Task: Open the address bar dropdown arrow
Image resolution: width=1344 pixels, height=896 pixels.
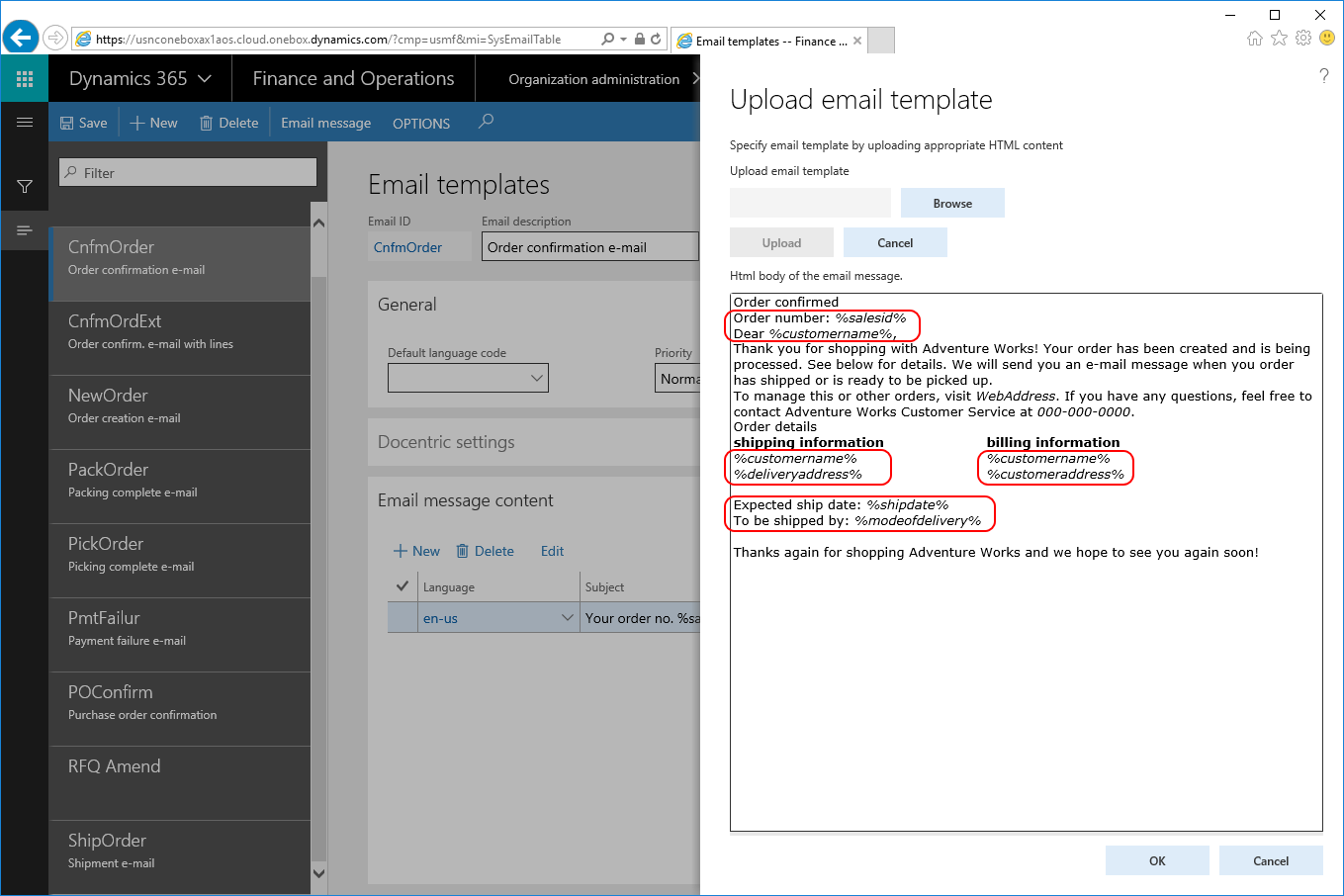Action: tap(623, 40)
